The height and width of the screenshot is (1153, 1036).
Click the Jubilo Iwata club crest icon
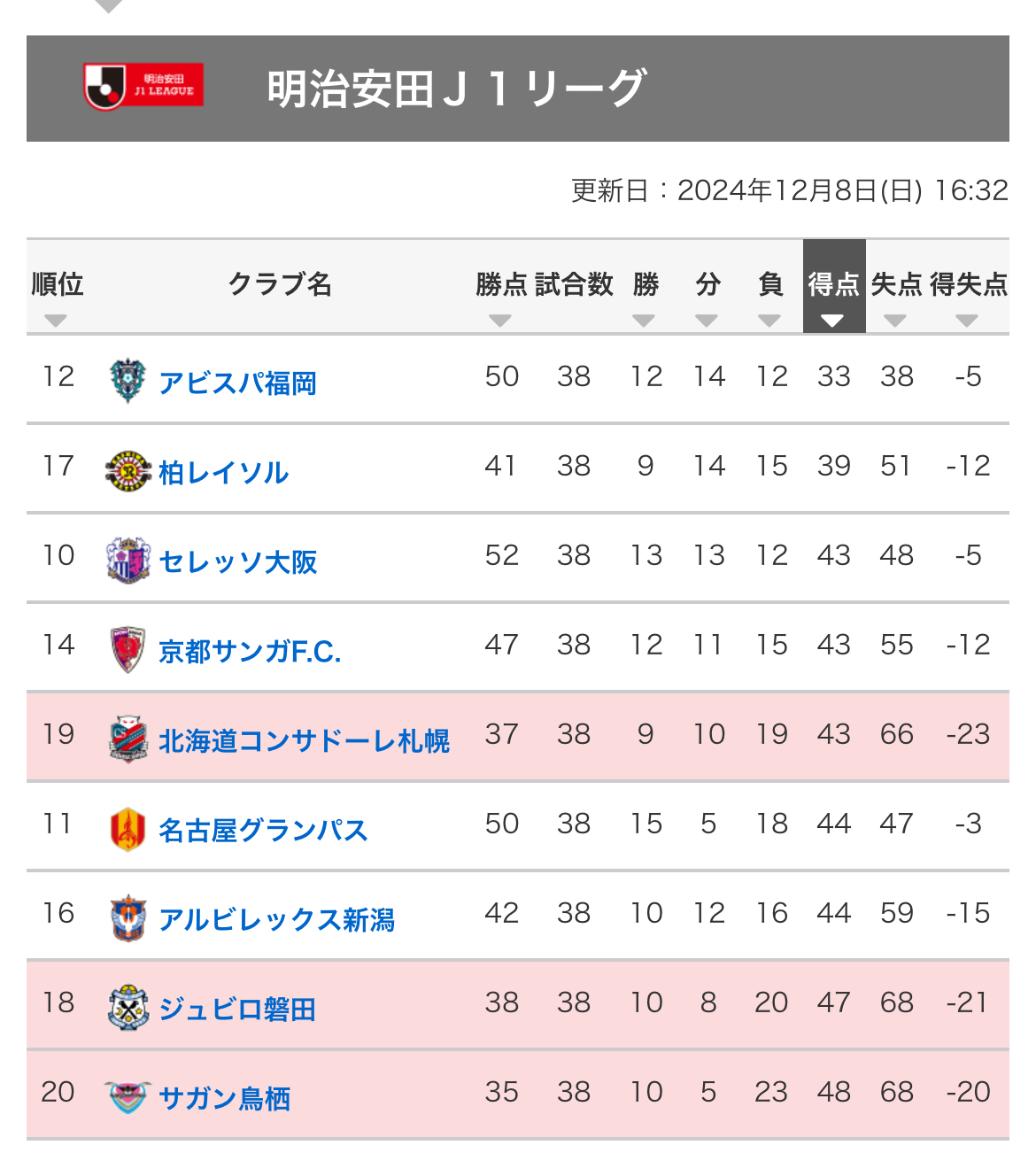click(x=128, y=1008)
